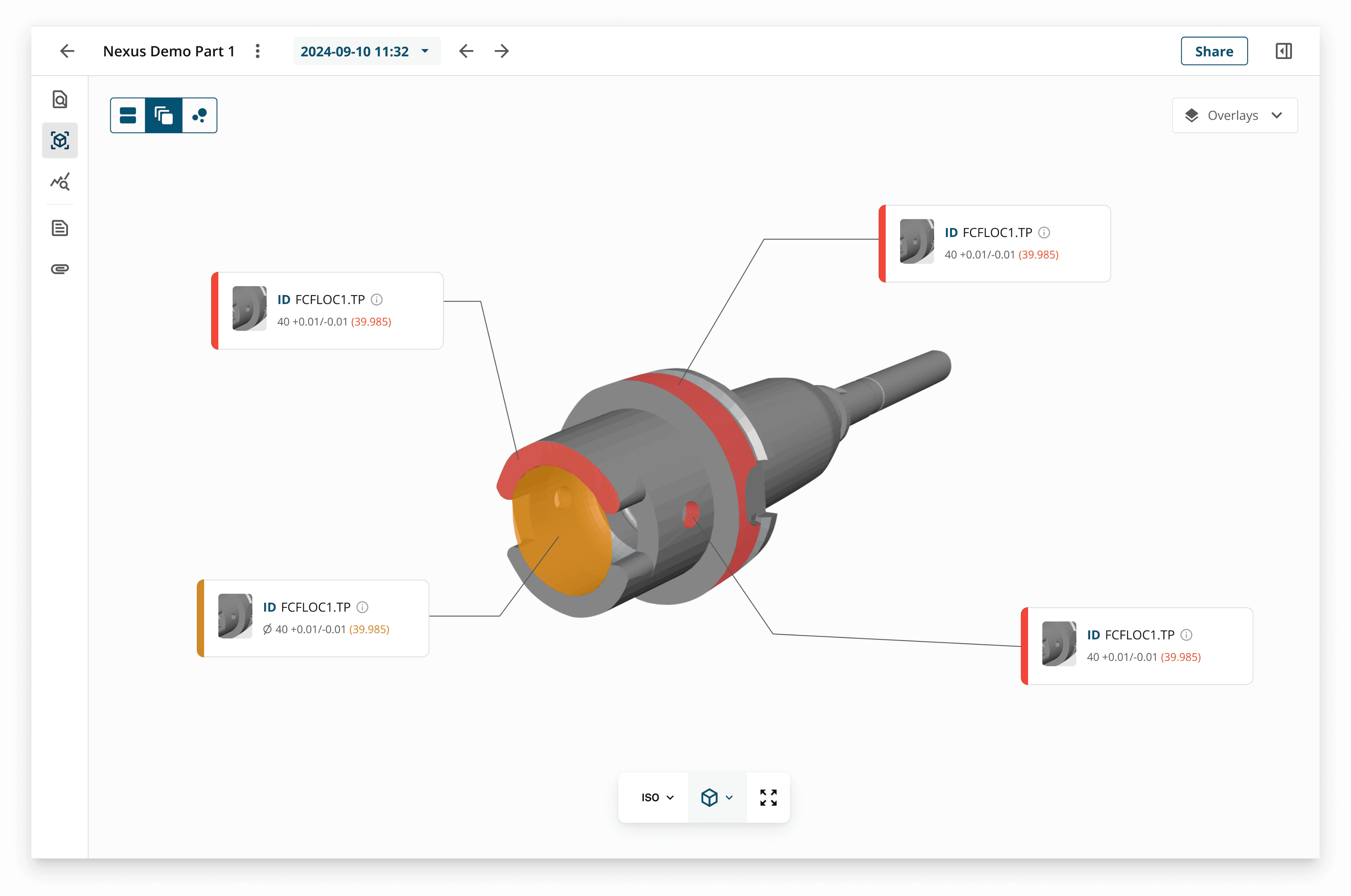The width and height of the screenshot is (1351, 896).
Task: Click the info icon on the orange callout
Action: (362, 607)
